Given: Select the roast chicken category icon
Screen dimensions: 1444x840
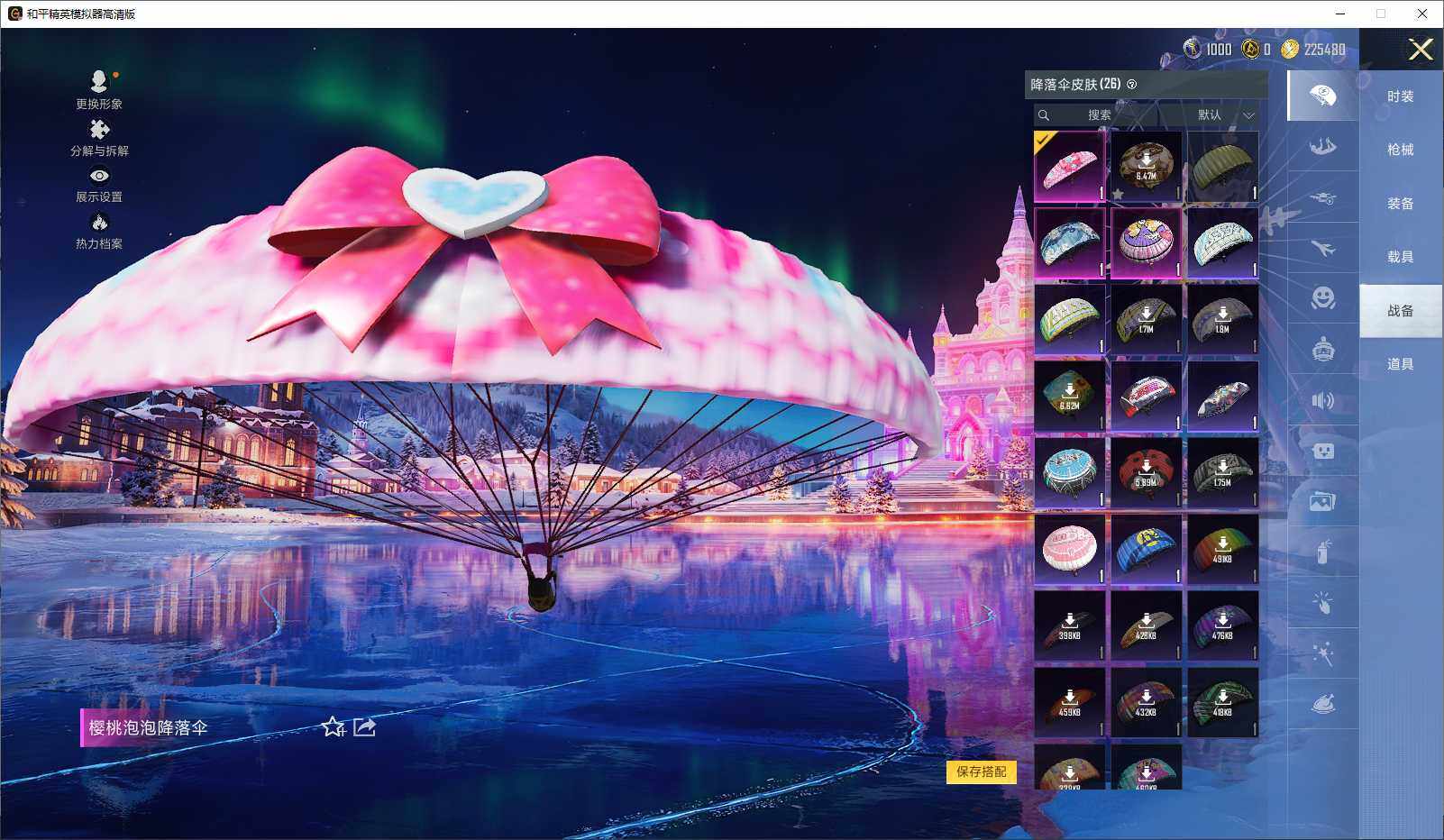Looking at the screenshot, I should pos(1323,704).
